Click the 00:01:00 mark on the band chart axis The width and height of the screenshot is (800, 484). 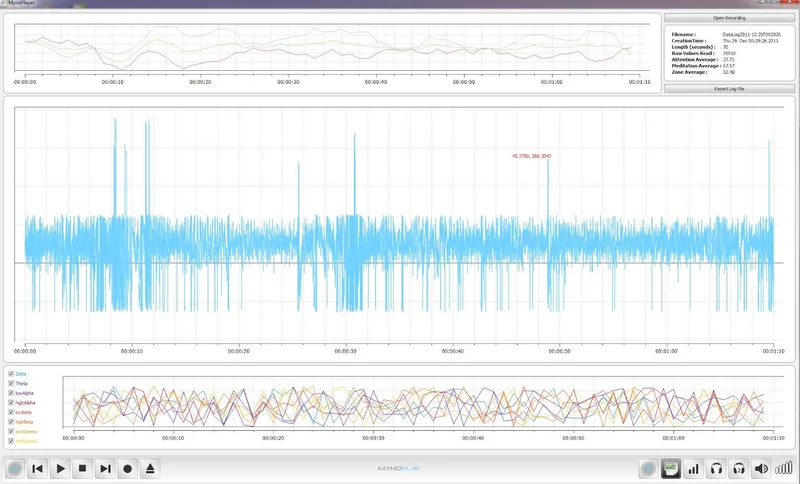(673, 438)
